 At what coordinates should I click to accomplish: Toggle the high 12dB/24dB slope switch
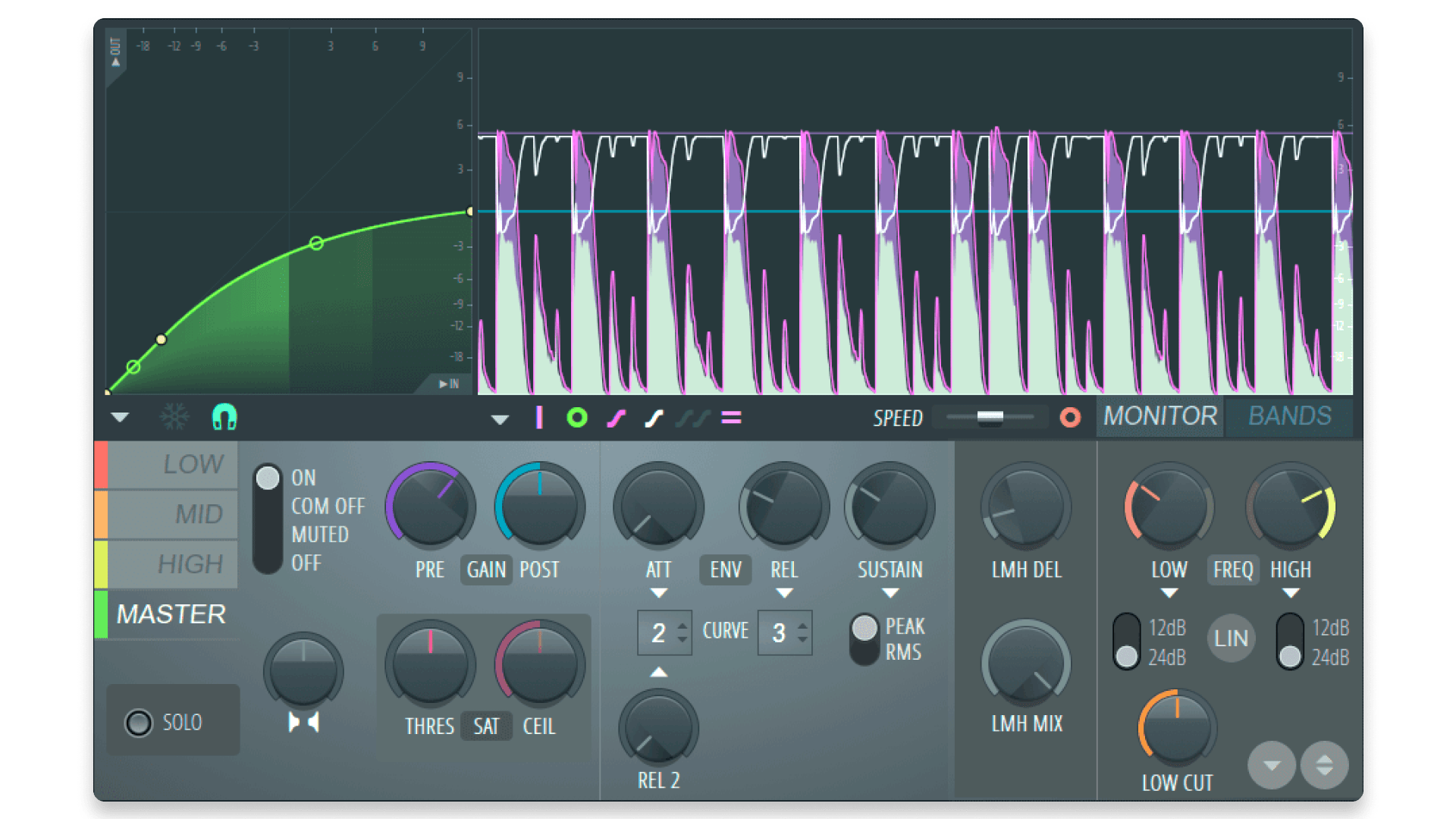coord(1290,642)
